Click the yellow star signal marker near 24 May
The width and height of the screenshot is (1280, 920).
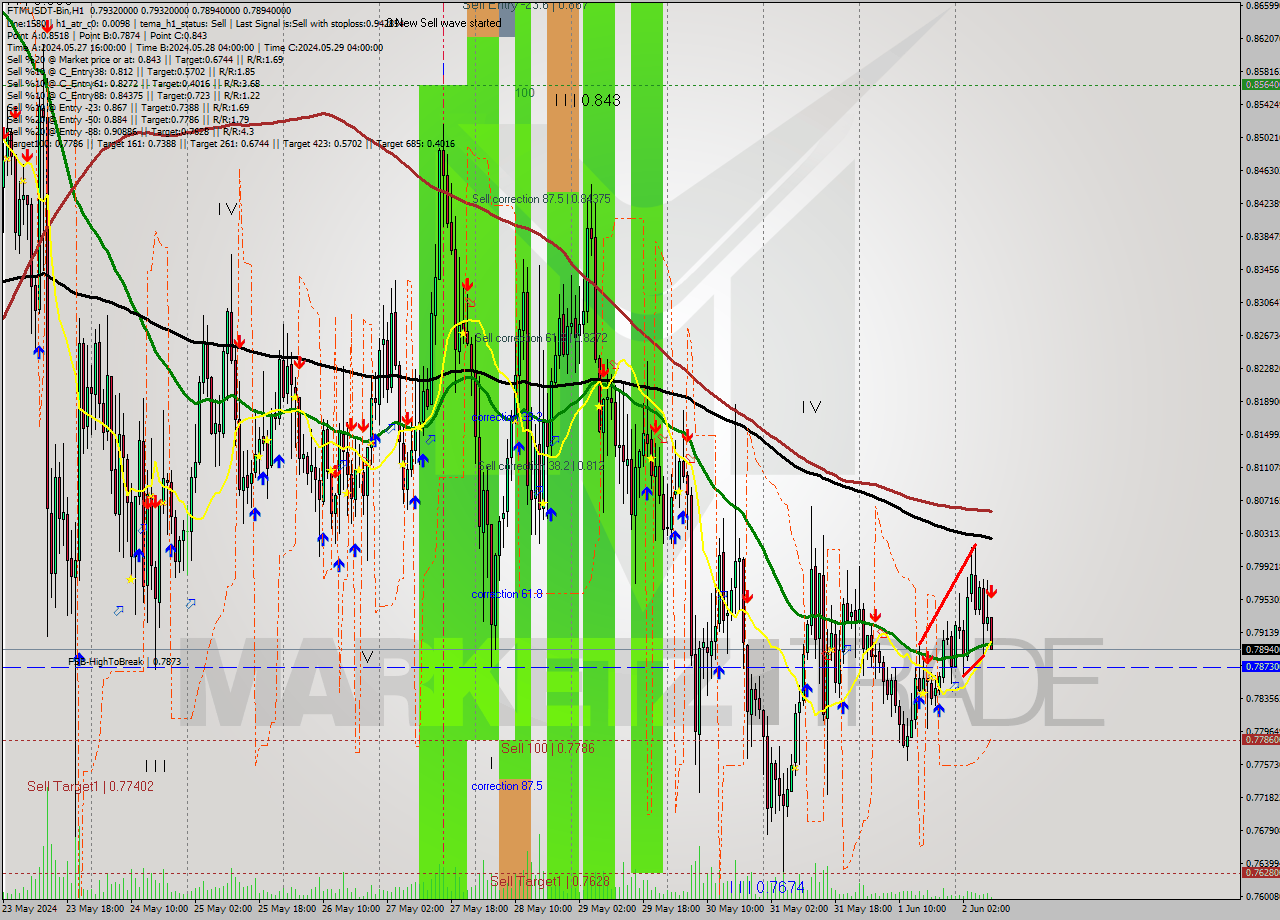tap(131, 579)
